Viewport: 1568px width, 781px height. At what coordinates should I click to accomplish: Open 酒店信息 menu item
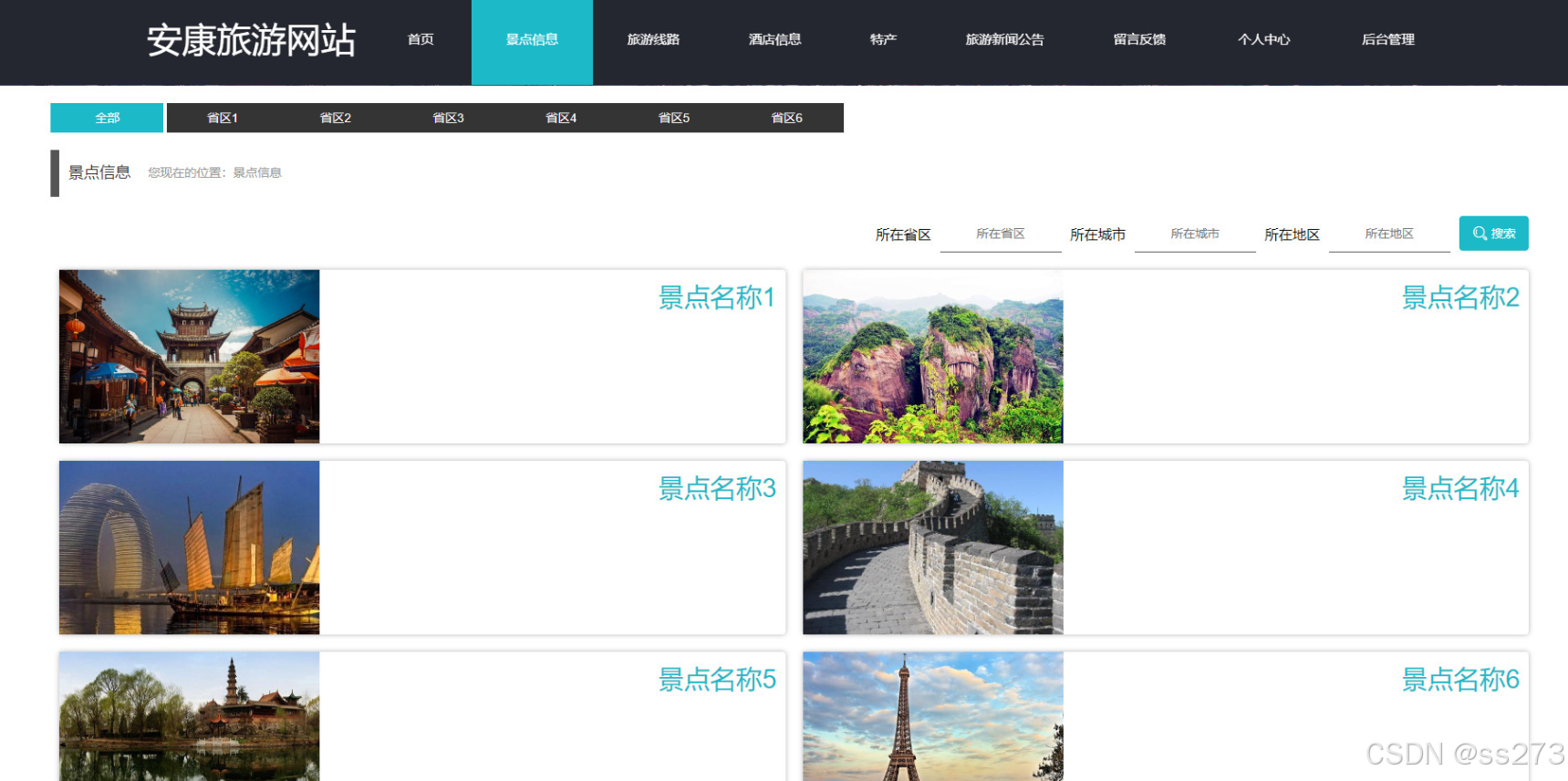pyautogui.click(x=774, y=39)
